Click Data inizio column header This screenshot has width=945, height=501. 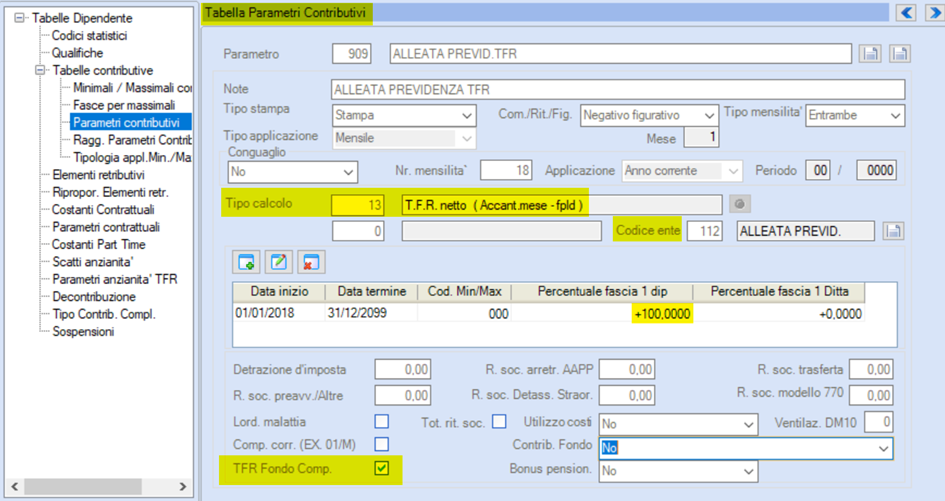coord(279,292)
